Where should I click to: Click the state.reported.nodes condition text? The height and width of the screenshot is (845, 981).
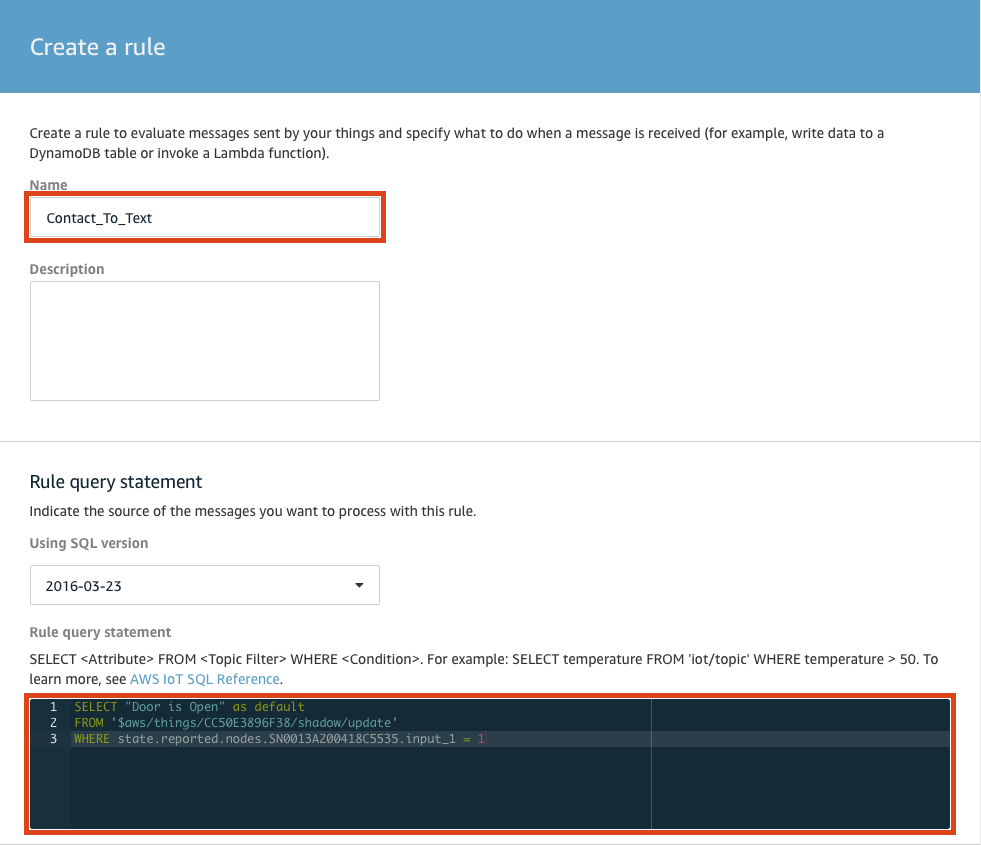(x=287, y=739)
